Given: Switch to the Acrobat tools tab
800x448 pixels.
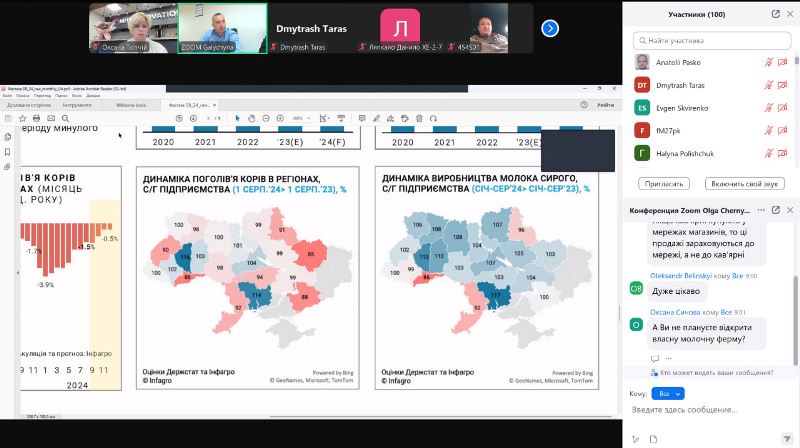Looking at the screenshot, I should [77, 105].
